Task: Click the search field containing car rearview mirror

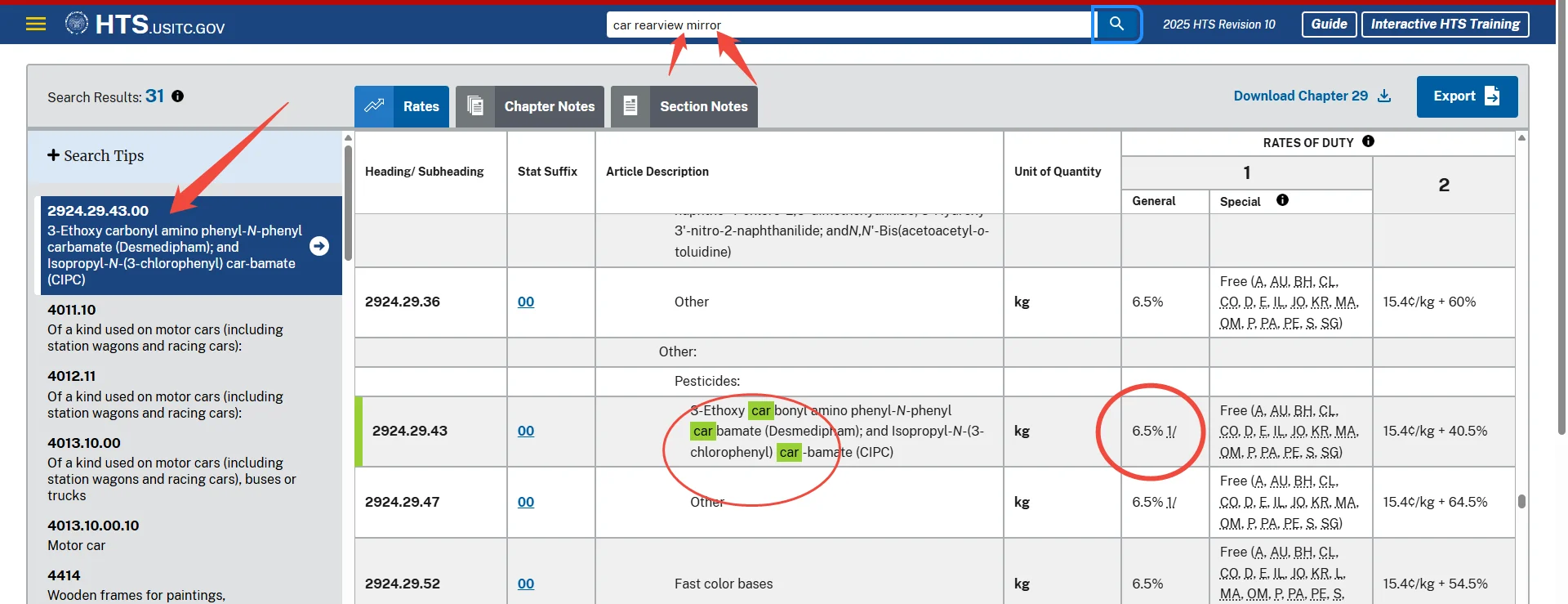Action: (849, 25)
